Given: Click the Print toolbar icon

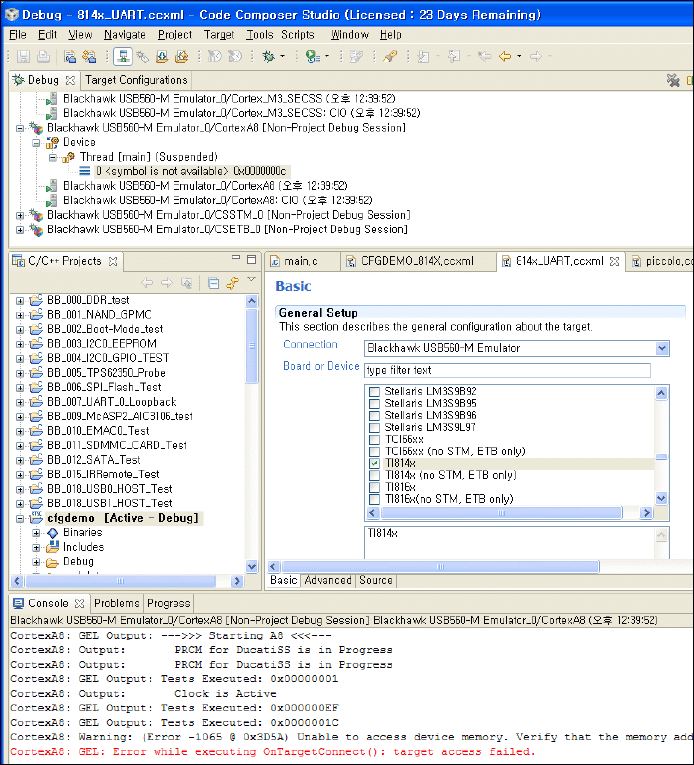Looking at the screenshot, I should [x=43, y=57].
